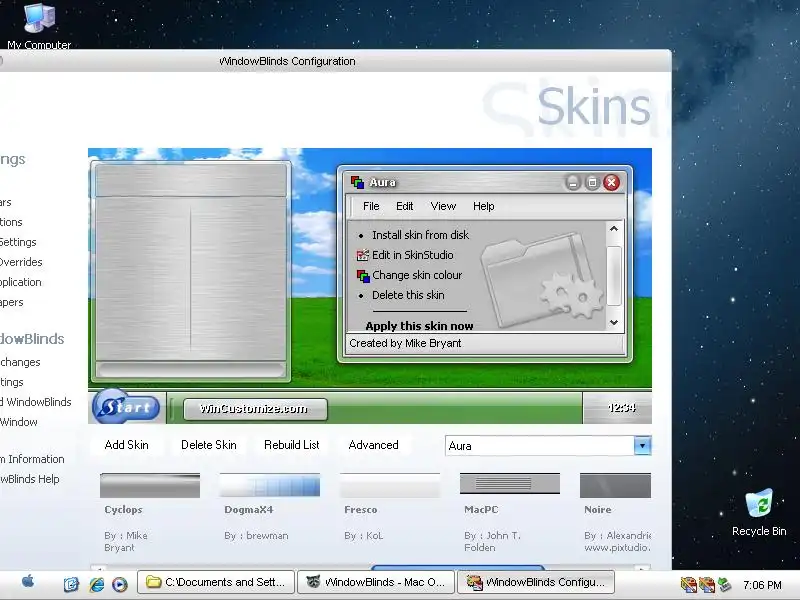Click Created by Mike Bryant status text

(405, 343)
